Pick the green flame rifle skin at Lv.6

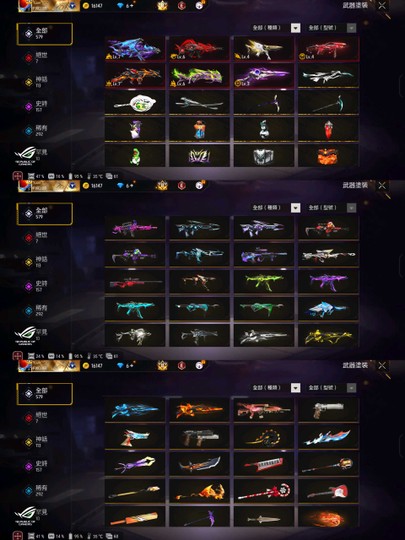(199, 76)
